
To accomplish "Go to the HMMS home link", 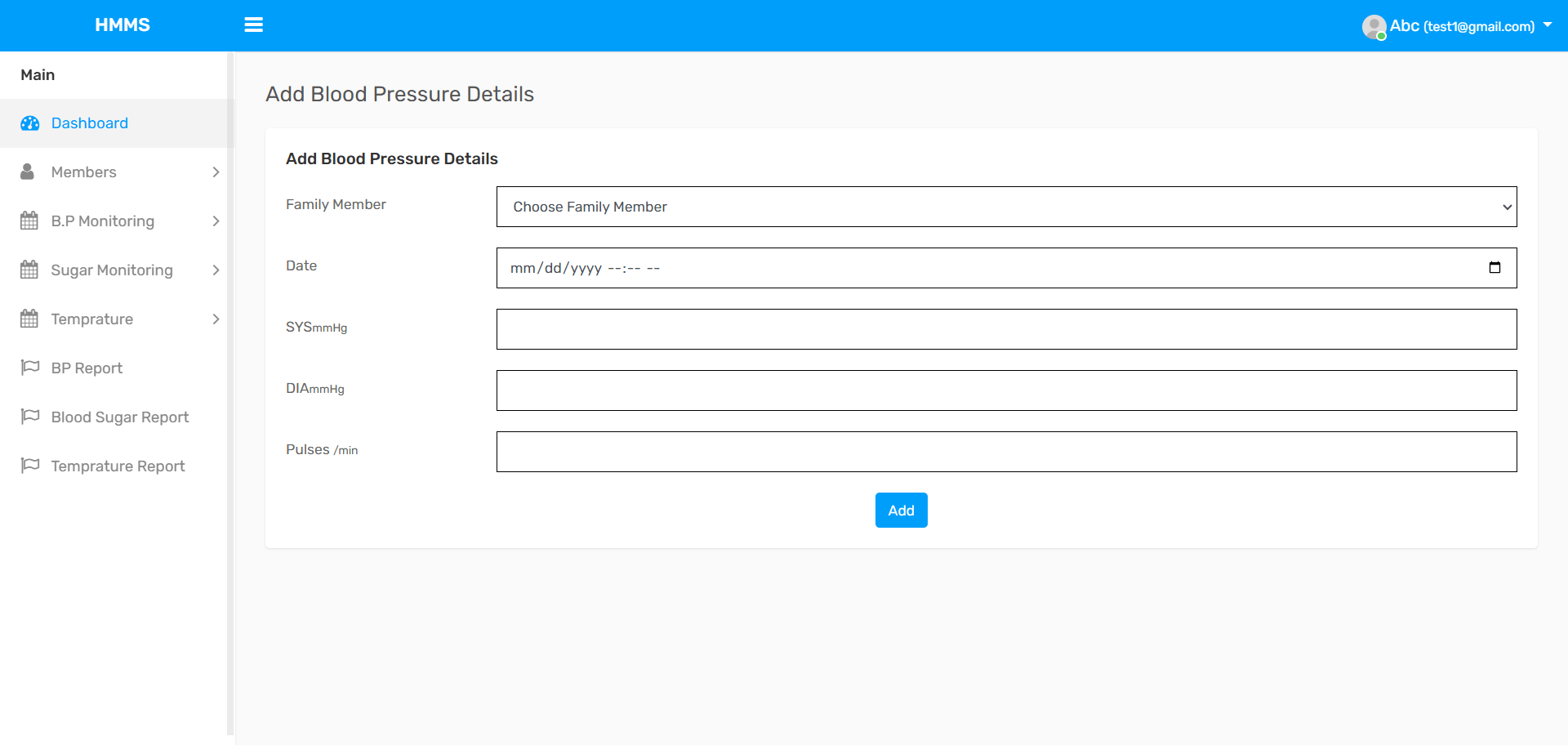I will click(x=122, y=25).
